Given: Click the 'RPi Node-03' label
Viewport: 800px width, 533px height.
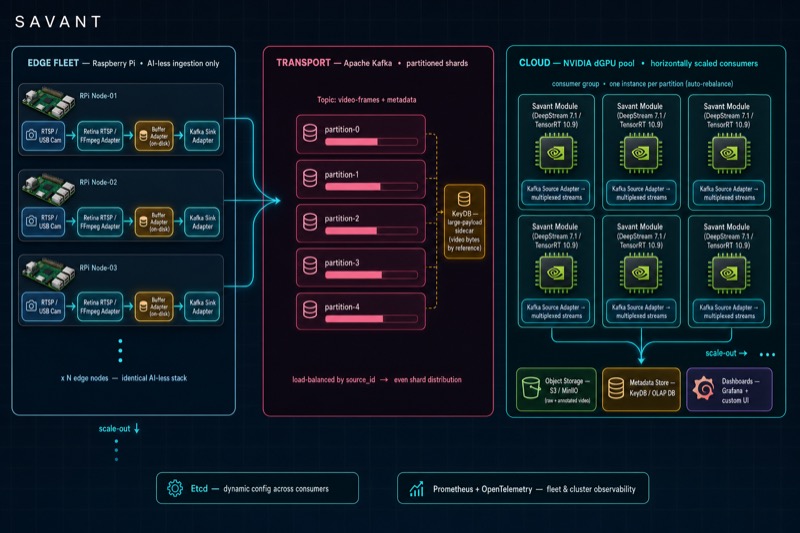Looking at the screenshot, I should point(98,268).
